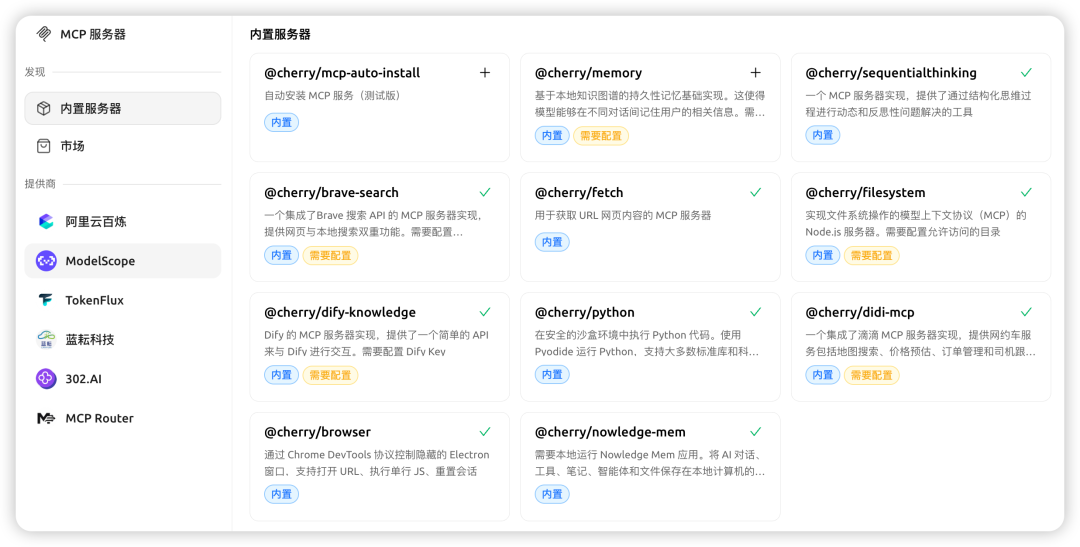The width and height of the screenshot is (1080, 547).
Task: Click the description 自动安装 MCP 服务（测试版）
Action: pos(333,96)
